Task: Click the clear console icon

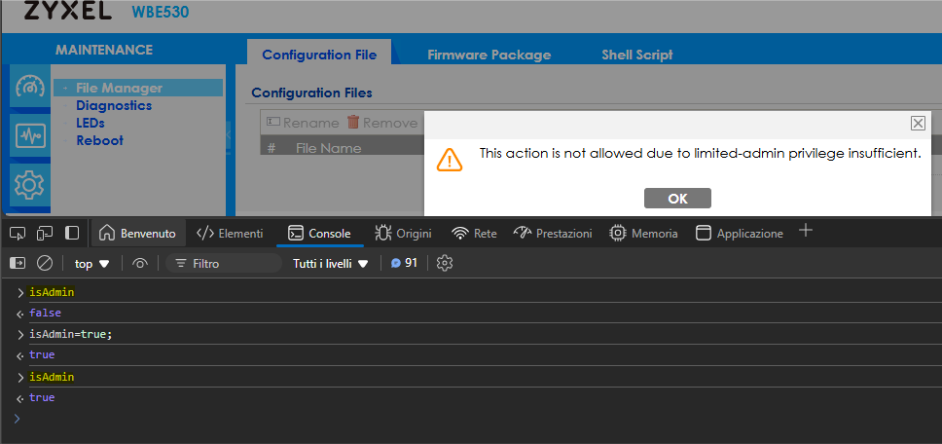Action: (x=44, y=263)
